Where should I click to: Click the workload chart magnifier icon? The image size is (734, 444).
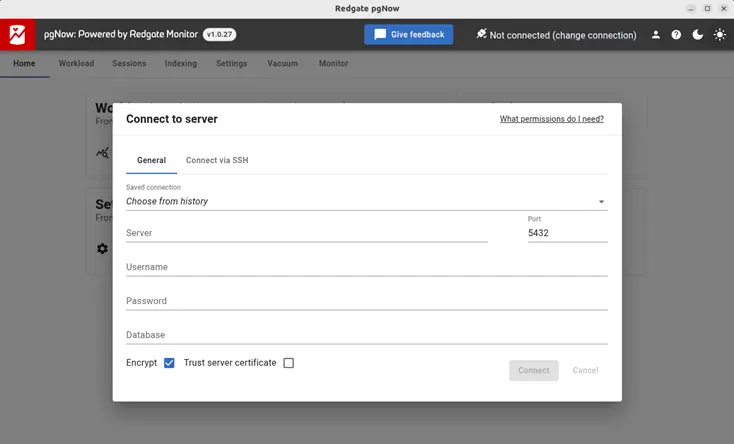click(x=102, y=153)
